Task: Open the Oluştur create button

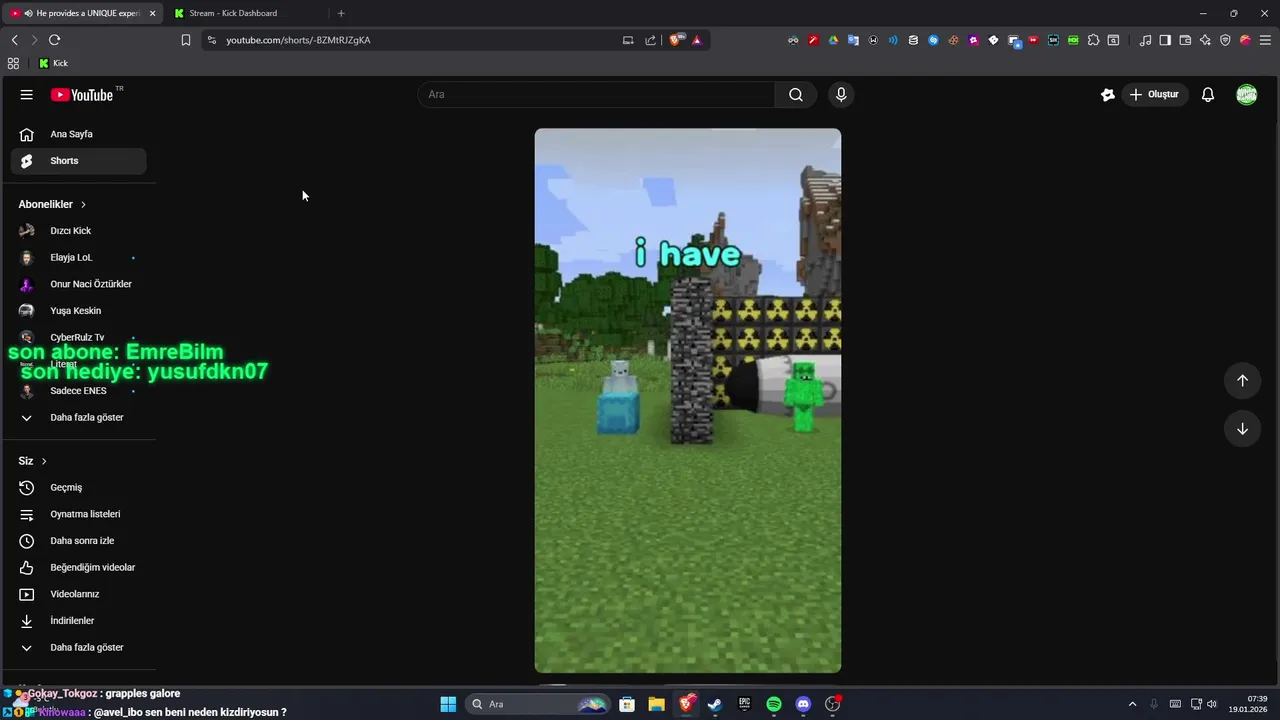Action: click(1154, 94)
